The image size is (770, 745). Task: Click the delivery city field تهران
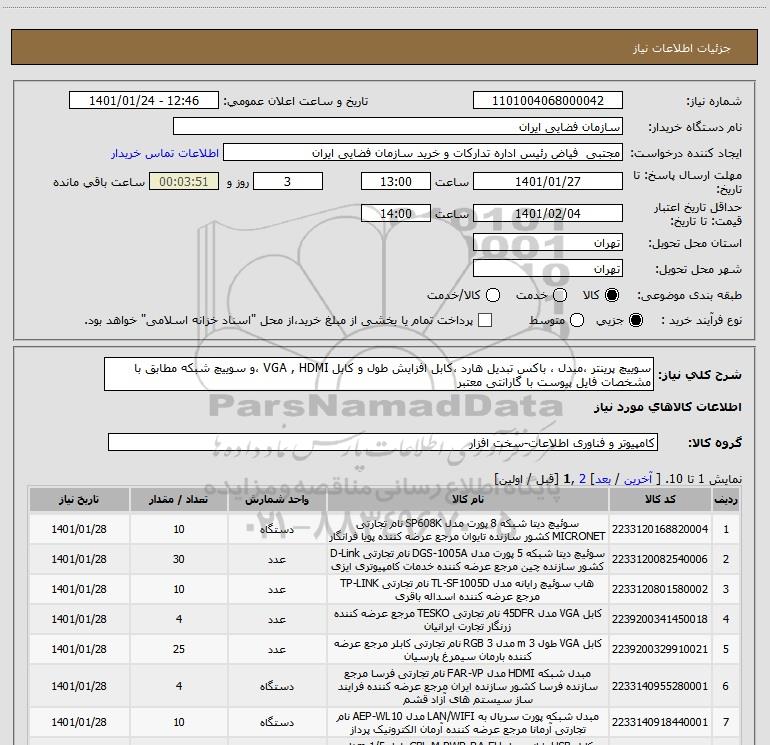[548, 269]
